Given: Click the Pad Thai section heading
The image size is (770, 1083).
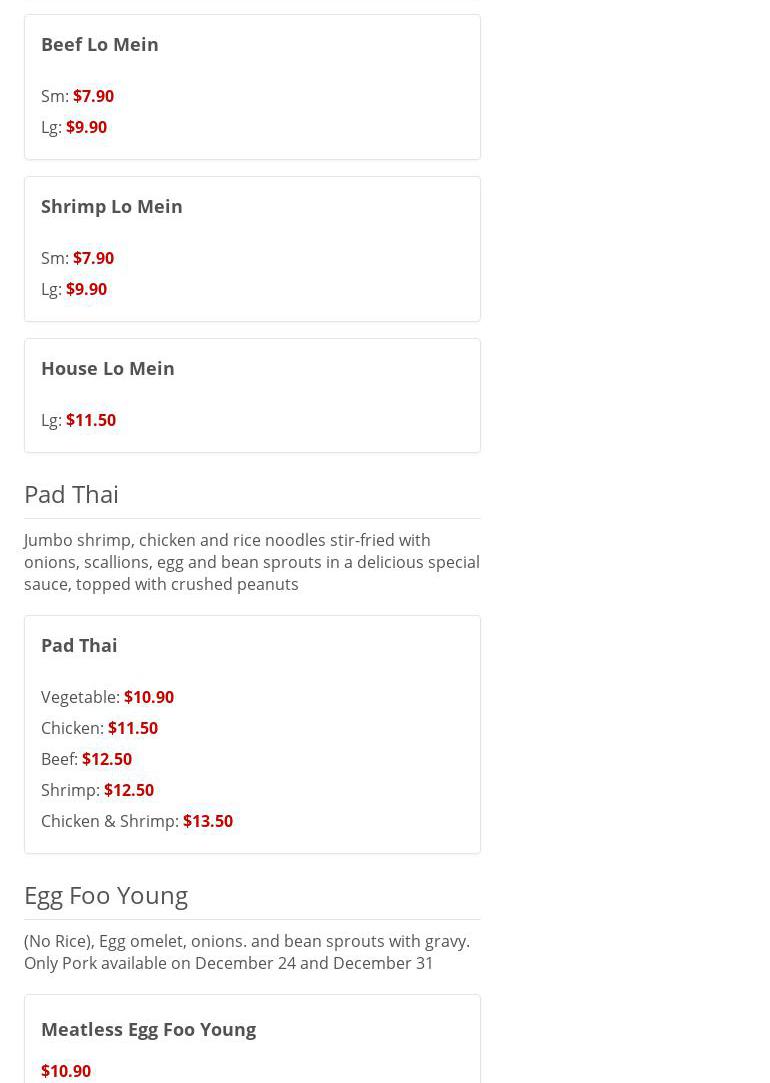Looking at the screenshot, I should coord(71,494).
